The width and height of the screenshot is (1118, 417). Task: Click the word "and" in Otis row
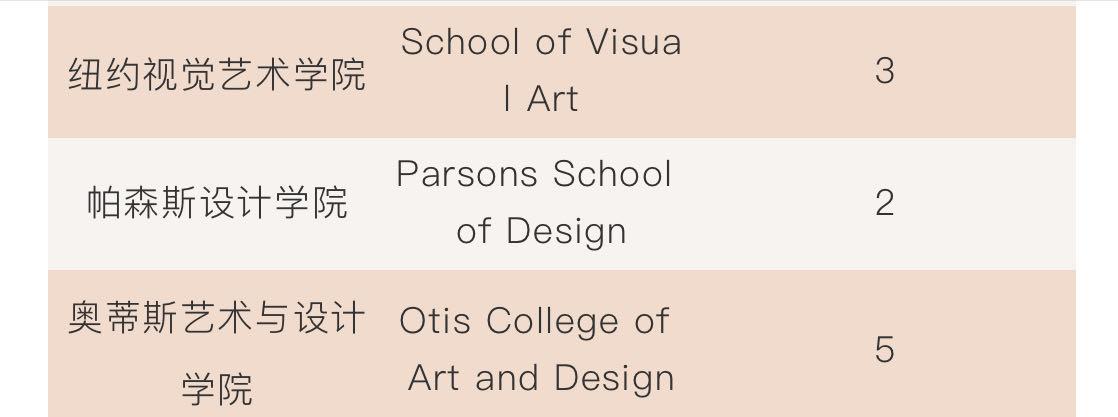(x=509, y=378)
